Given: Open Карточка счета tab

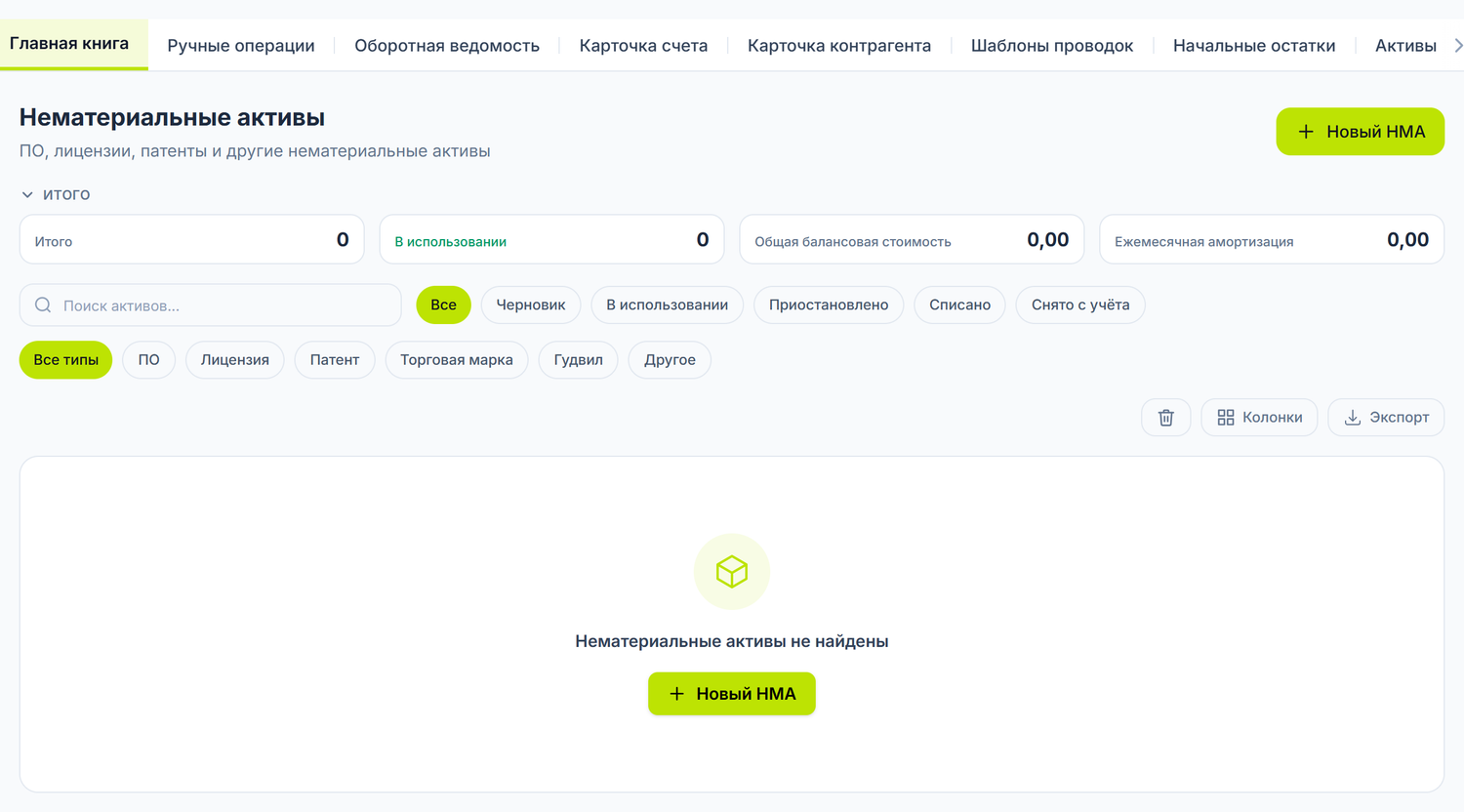Looking at the screenshot, I should point(643,45).
